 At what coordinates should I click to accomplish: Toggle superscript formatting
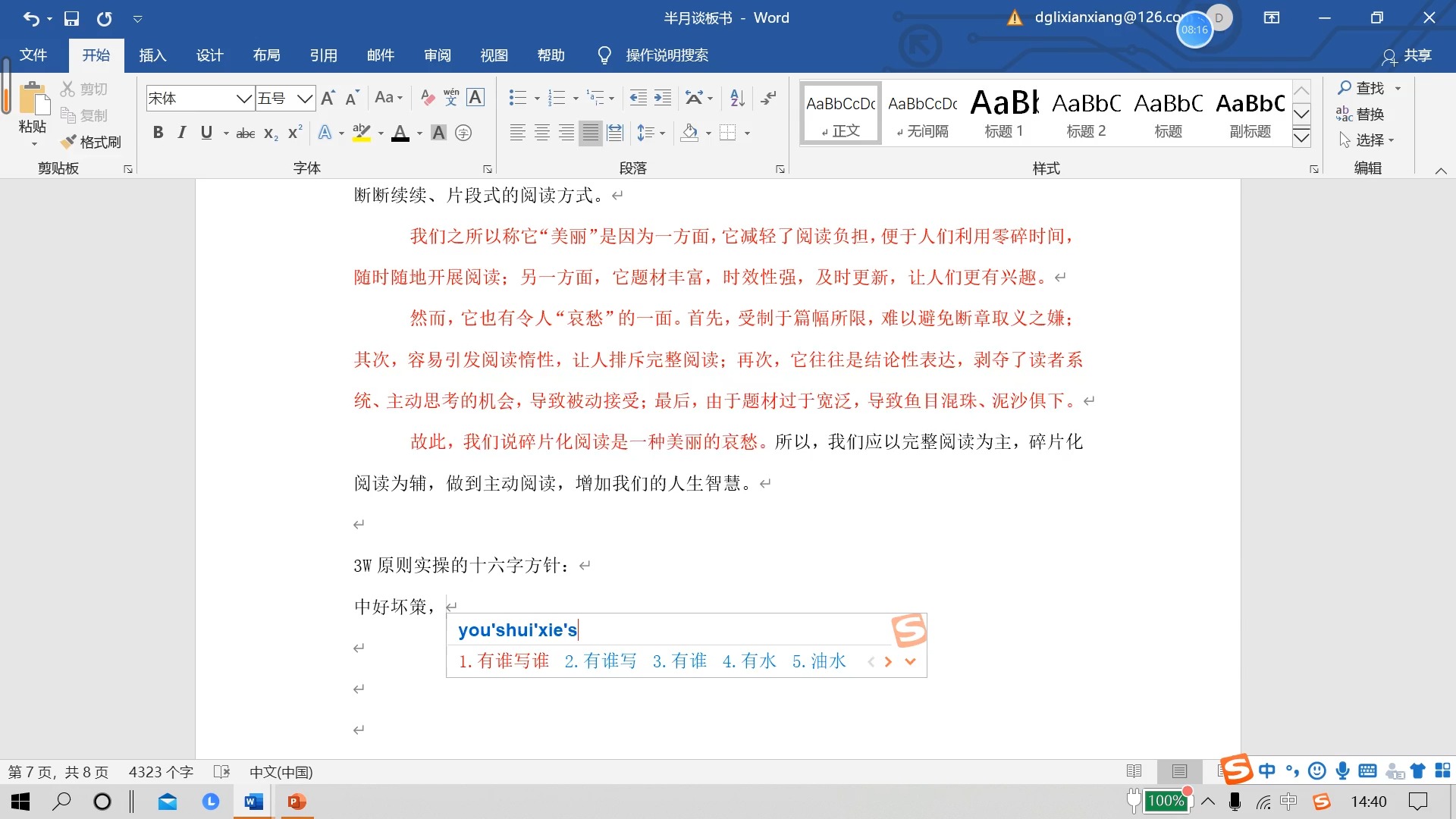tap(295, 133)
